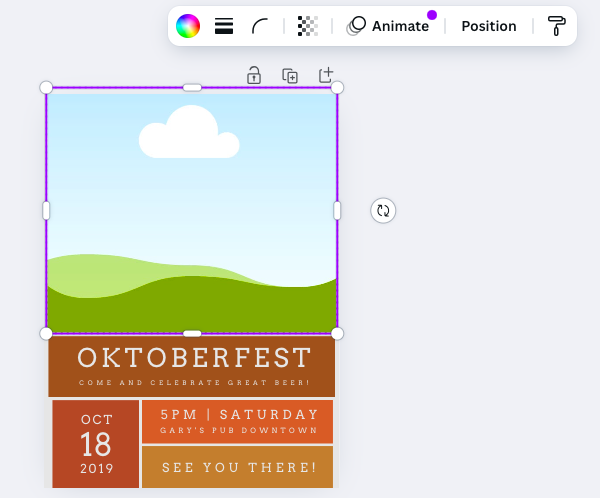Open the Position panel
This screenshot has width=600, height=498.
pyautogui.click(x=489, y=26)
